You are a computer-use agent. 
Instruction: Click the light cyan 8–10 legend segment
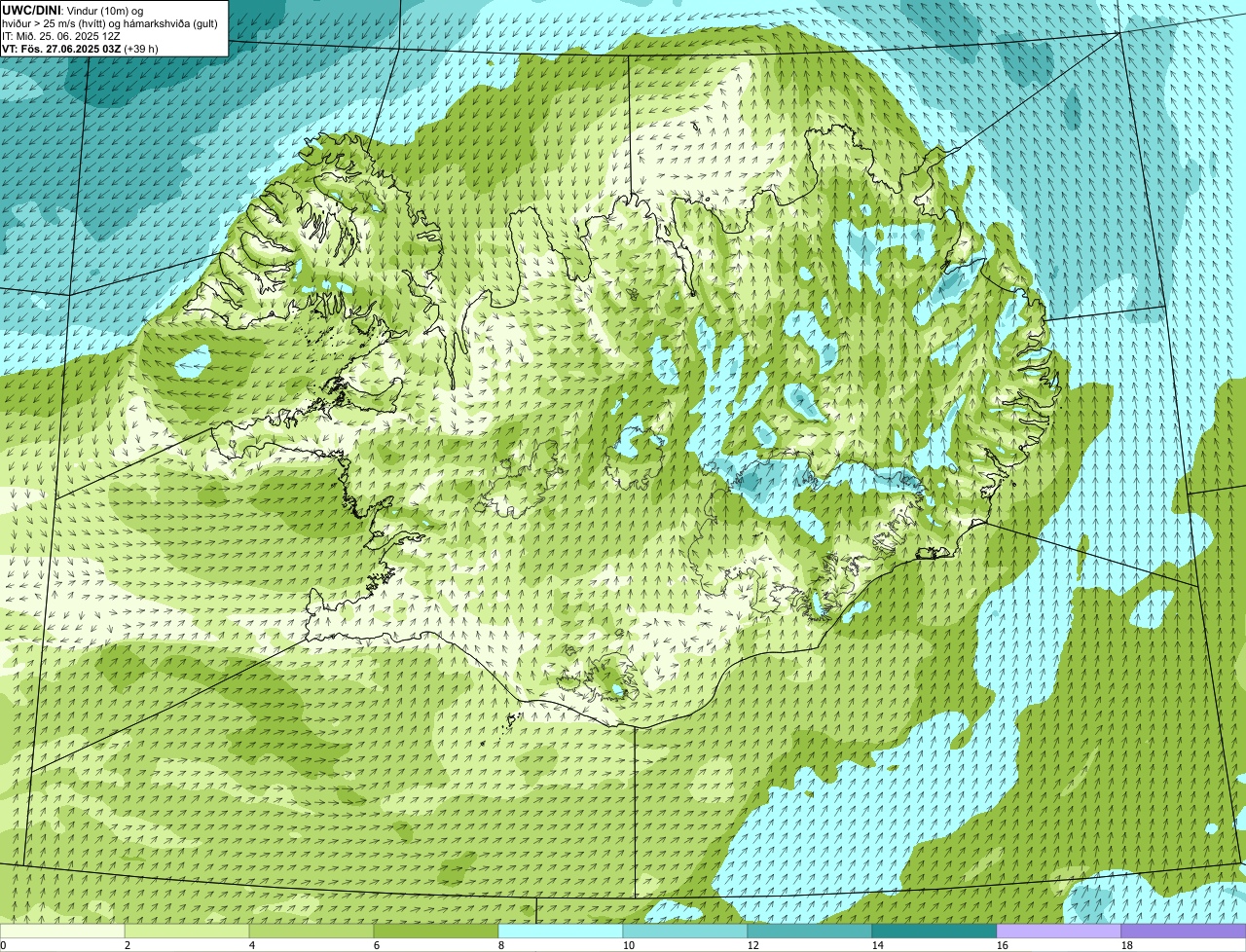tap(561, 931)
